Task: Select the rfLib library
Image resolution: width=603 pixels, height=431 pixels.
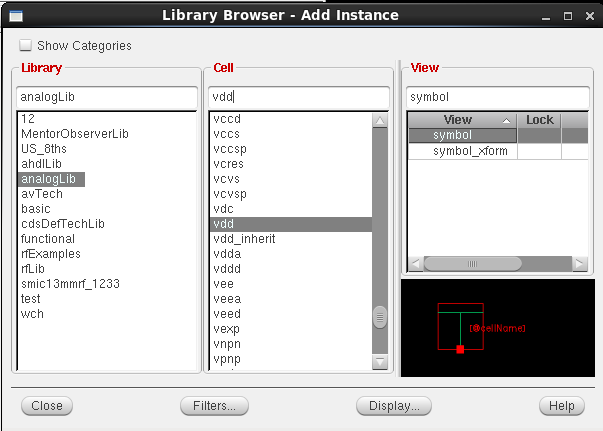Action: tap(33, 269)
